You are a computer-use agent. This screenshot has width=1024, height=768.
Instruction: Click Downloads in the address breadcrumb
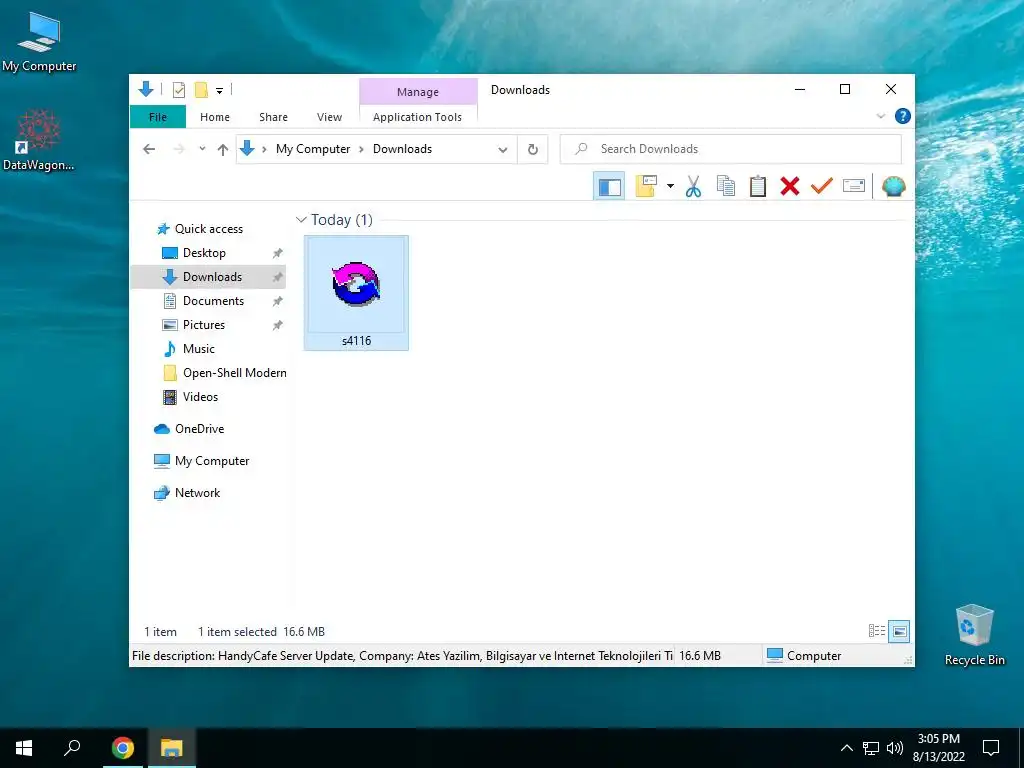click(x=402, y=149)
